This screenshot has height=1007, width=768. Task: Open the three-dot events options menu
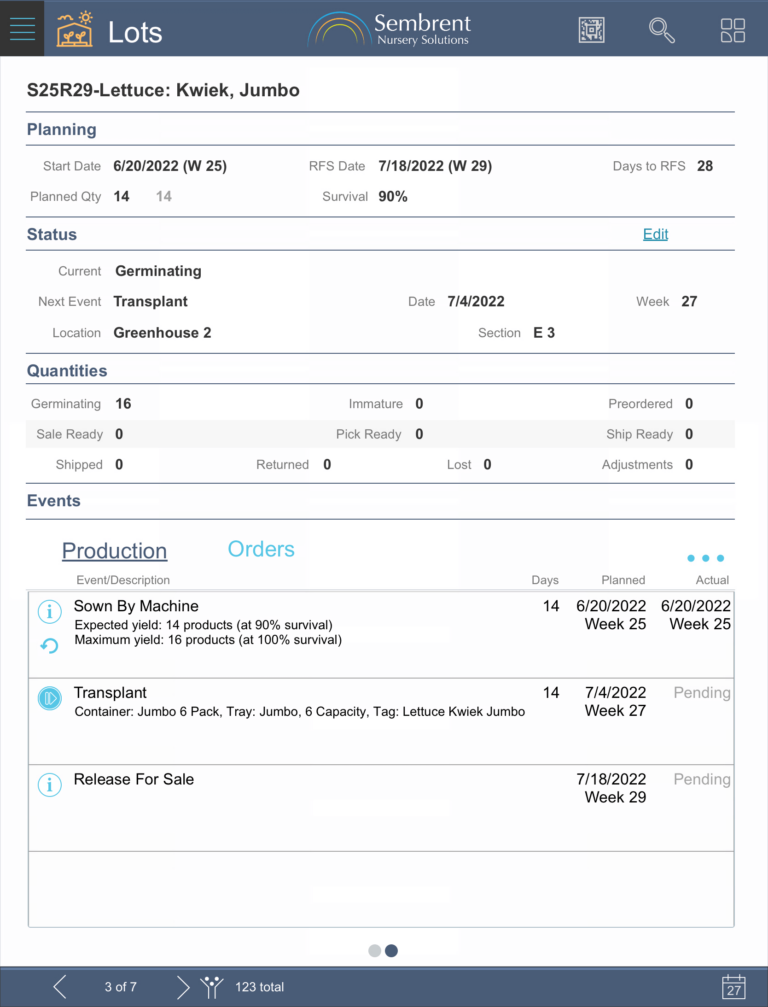coord(706,558)
